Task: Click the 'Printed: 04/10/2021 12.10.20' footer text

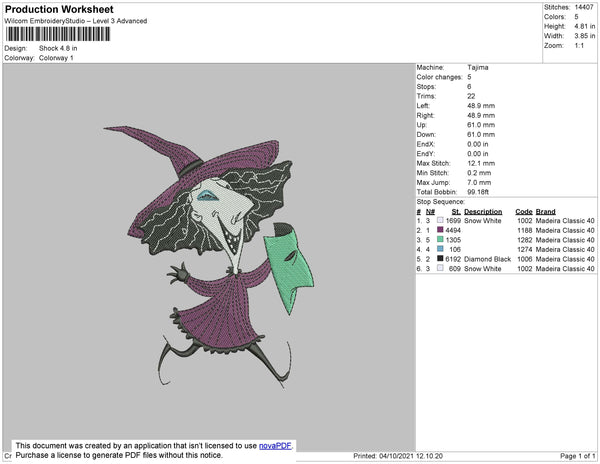Action: [398, 456]
